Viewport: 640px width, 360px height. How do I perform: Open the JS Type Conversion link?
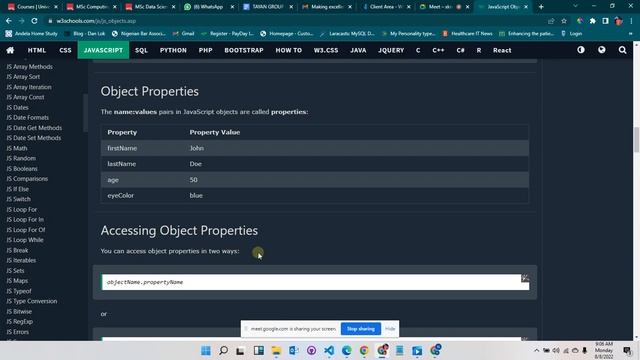click(31, 301)
